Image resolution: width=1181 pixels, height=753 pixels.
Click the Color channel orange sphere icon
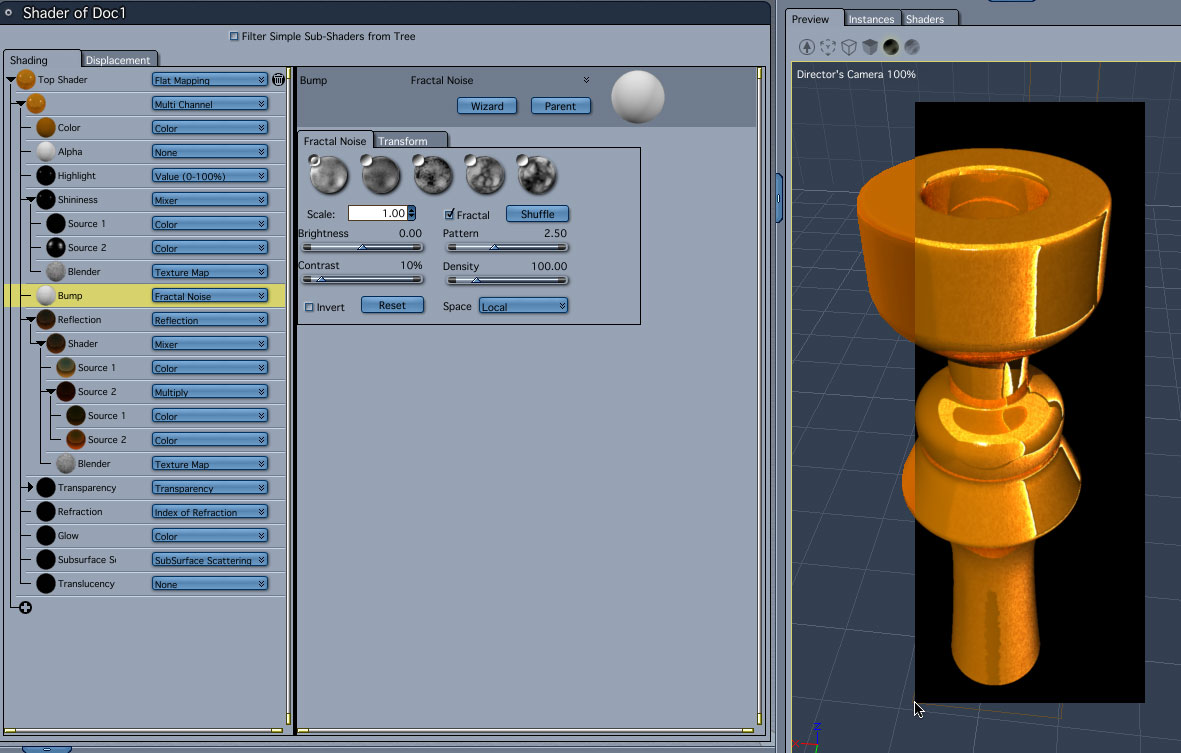(x=45, y=128)
